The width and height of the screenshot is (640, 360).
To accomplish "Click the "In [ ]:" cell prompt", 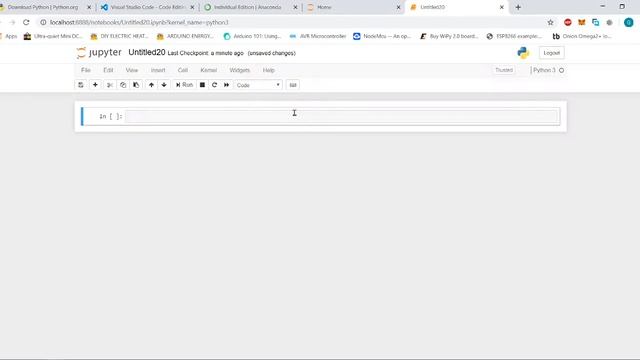I will click(111, 116).
